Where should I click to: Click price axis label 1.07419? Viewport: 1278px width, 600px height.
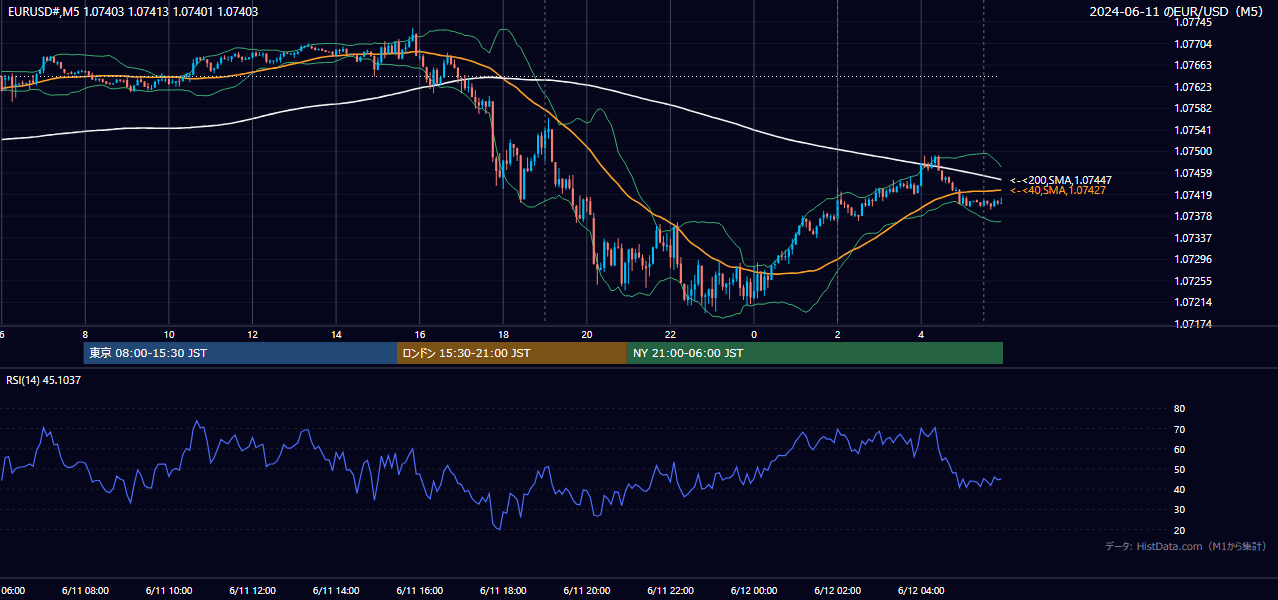pos(1193,195)
